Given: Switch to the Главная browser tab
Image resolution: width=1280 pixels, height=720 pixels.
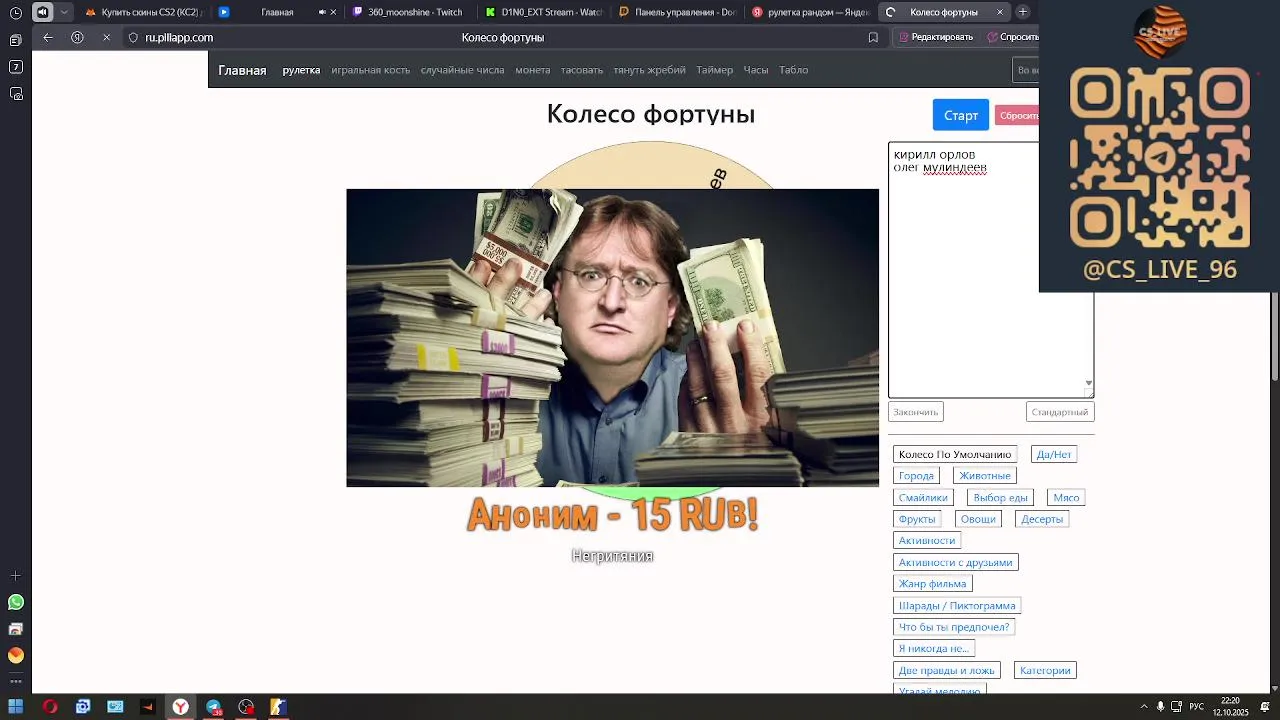Looking at the screenshot, I should 276,12.
